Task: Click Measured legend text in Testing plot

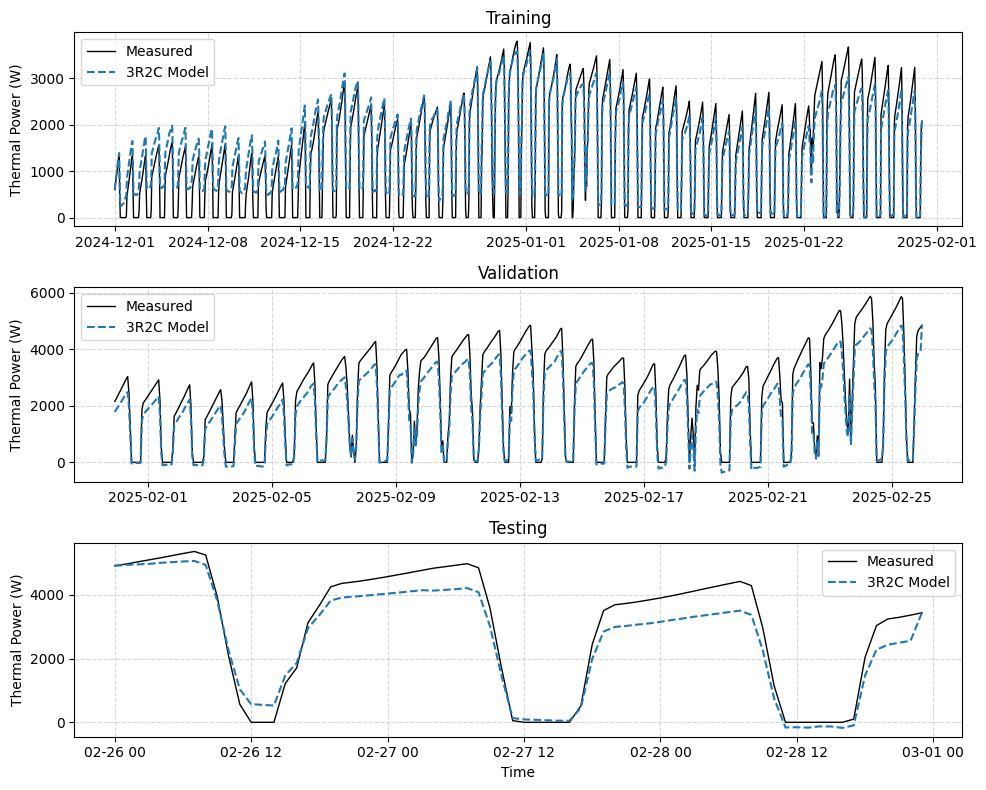Action: click(x=899, y=561)
